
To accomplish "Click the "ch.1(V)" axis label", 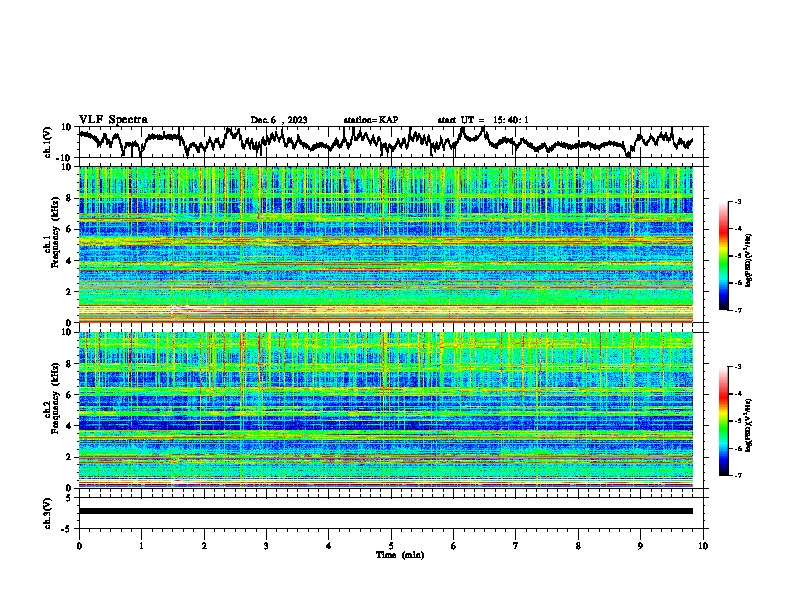I will (x=48, y=142).
